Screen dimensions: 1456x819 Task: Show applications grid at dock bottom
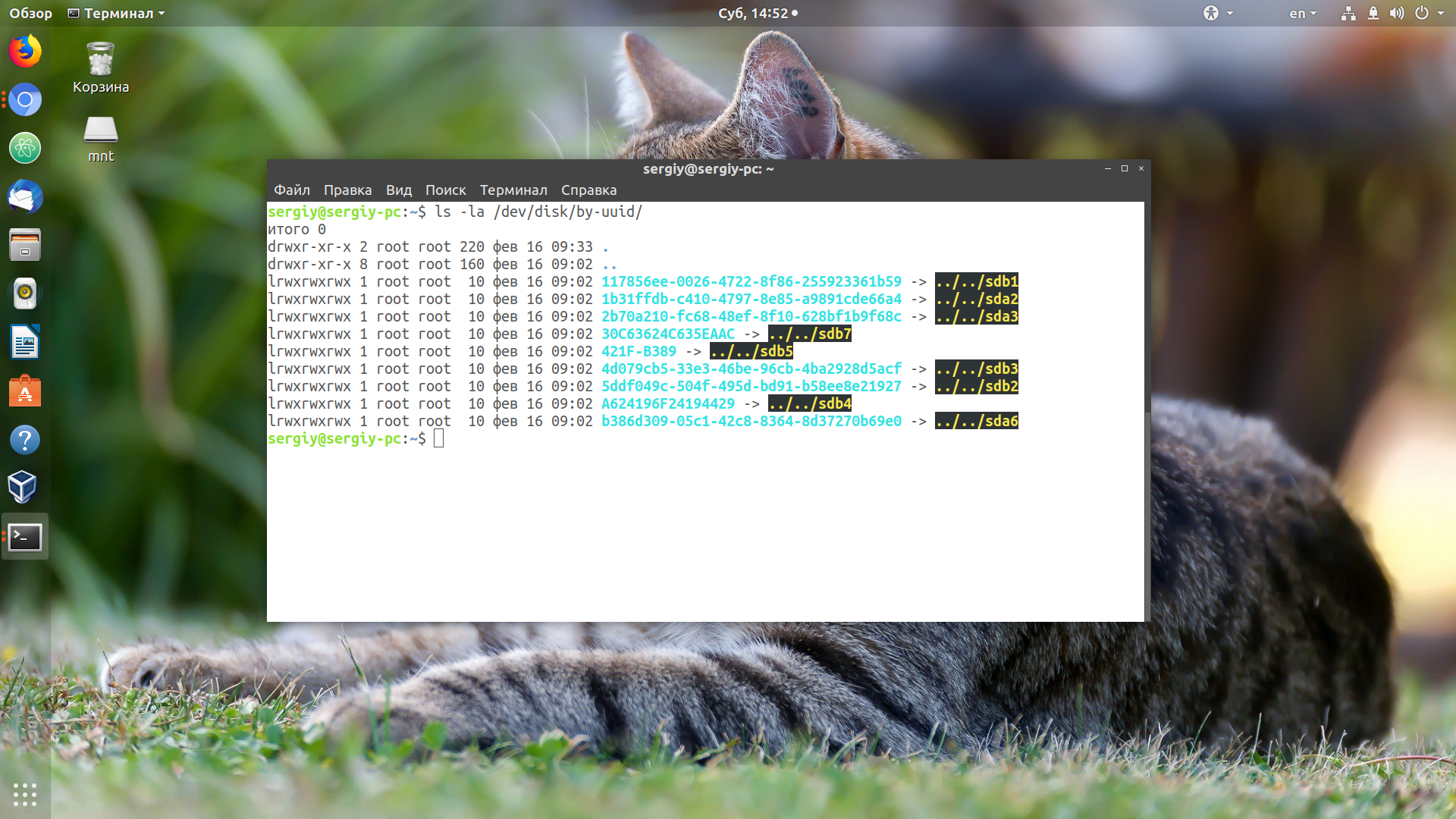[x=25, y=794]
